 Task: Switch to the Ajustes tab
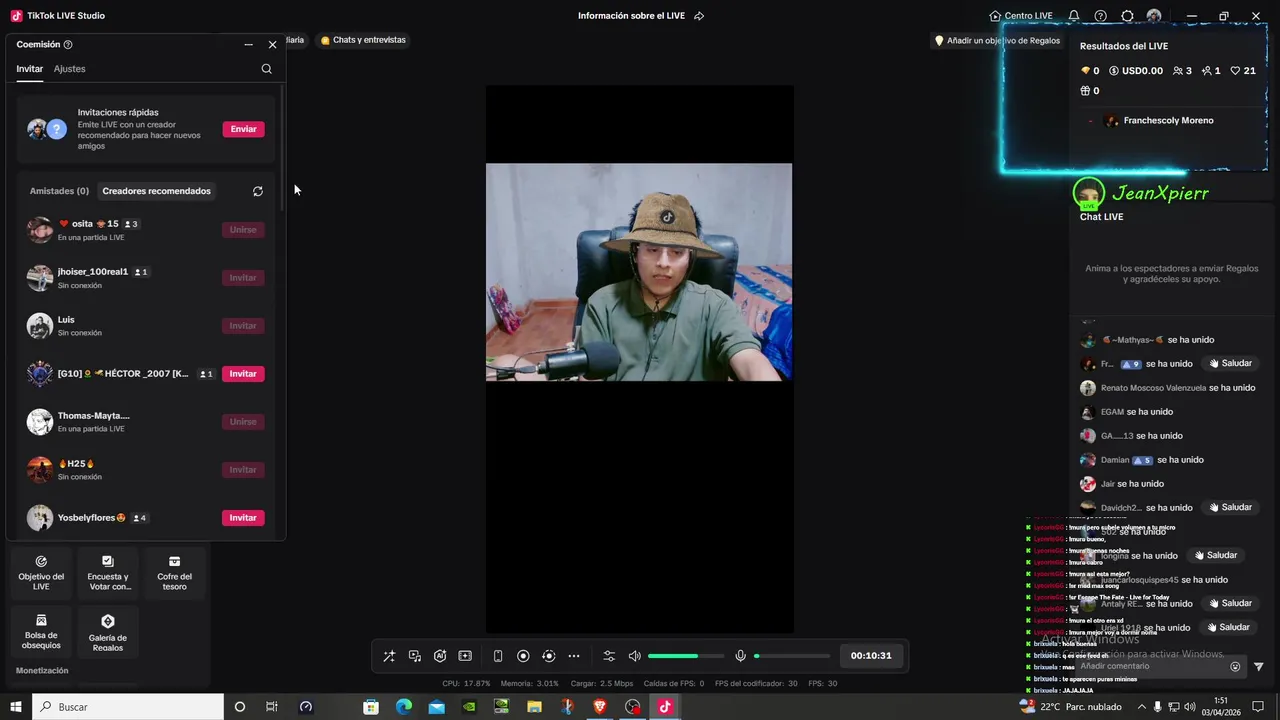click(x=70, y=69)
